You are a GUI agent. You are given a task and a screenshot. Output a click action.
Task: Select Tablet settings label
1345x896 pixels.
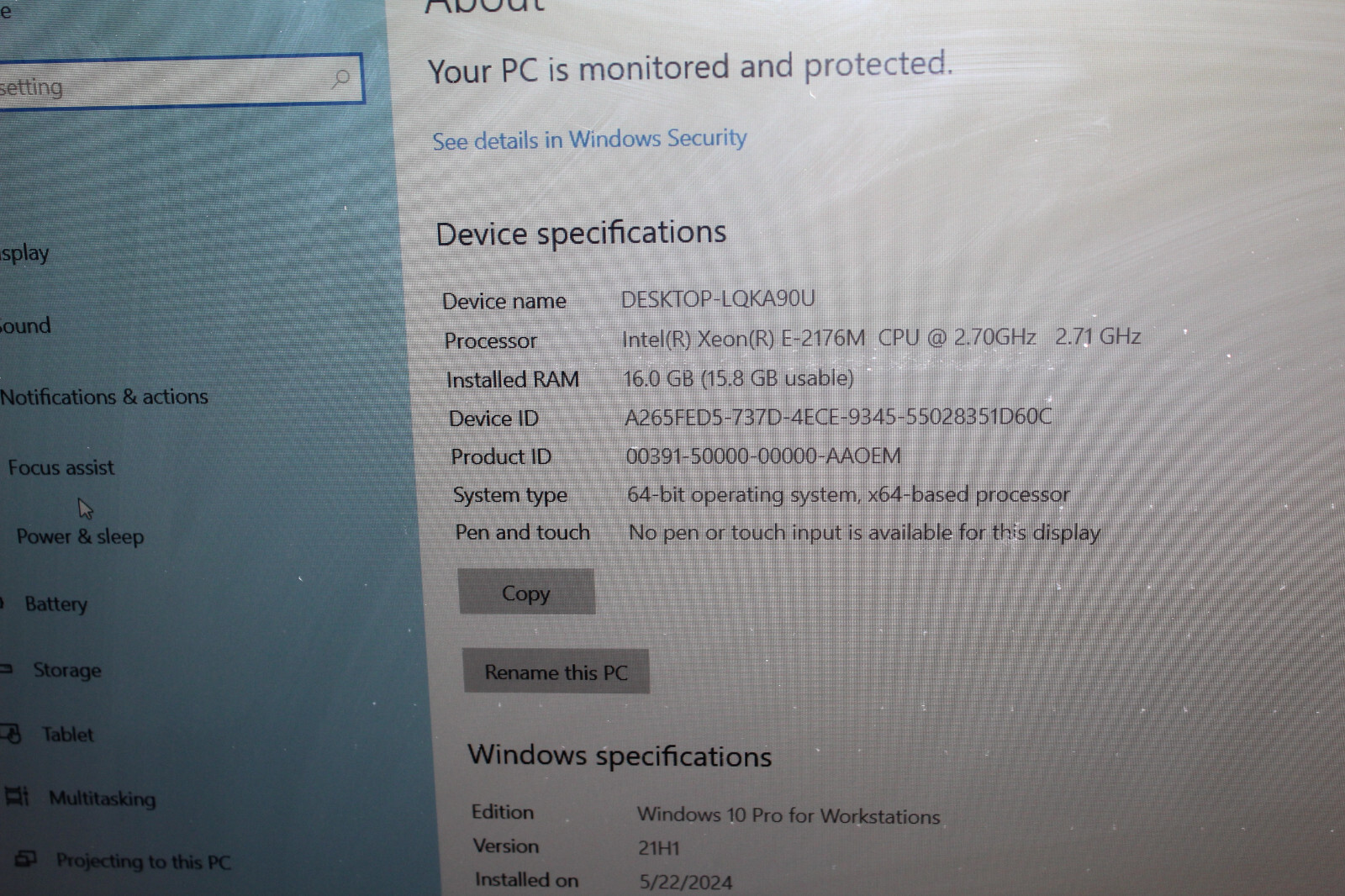pos(68,735)
